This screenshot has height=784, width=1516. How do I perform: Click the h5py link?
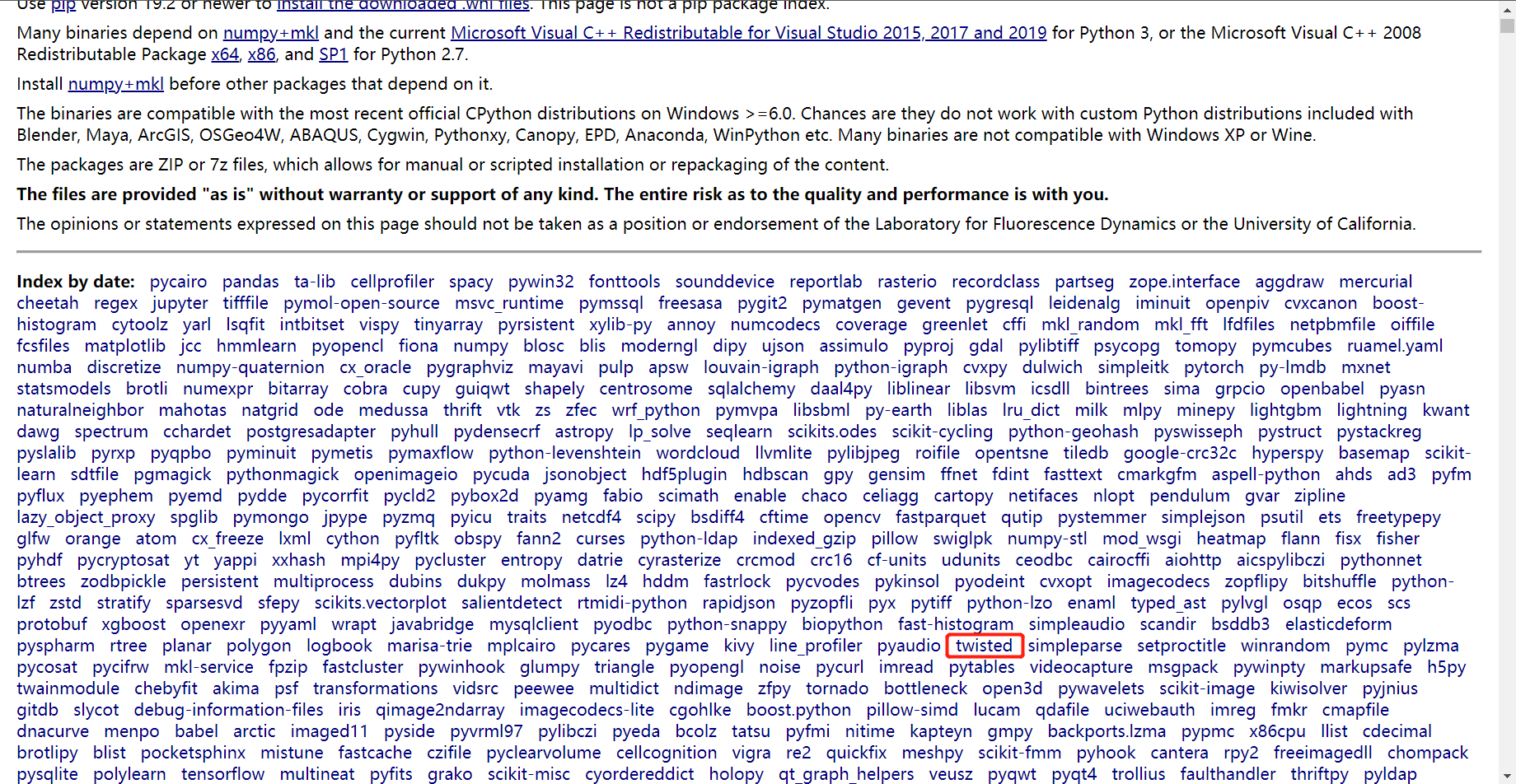[x=1447, y=667]
